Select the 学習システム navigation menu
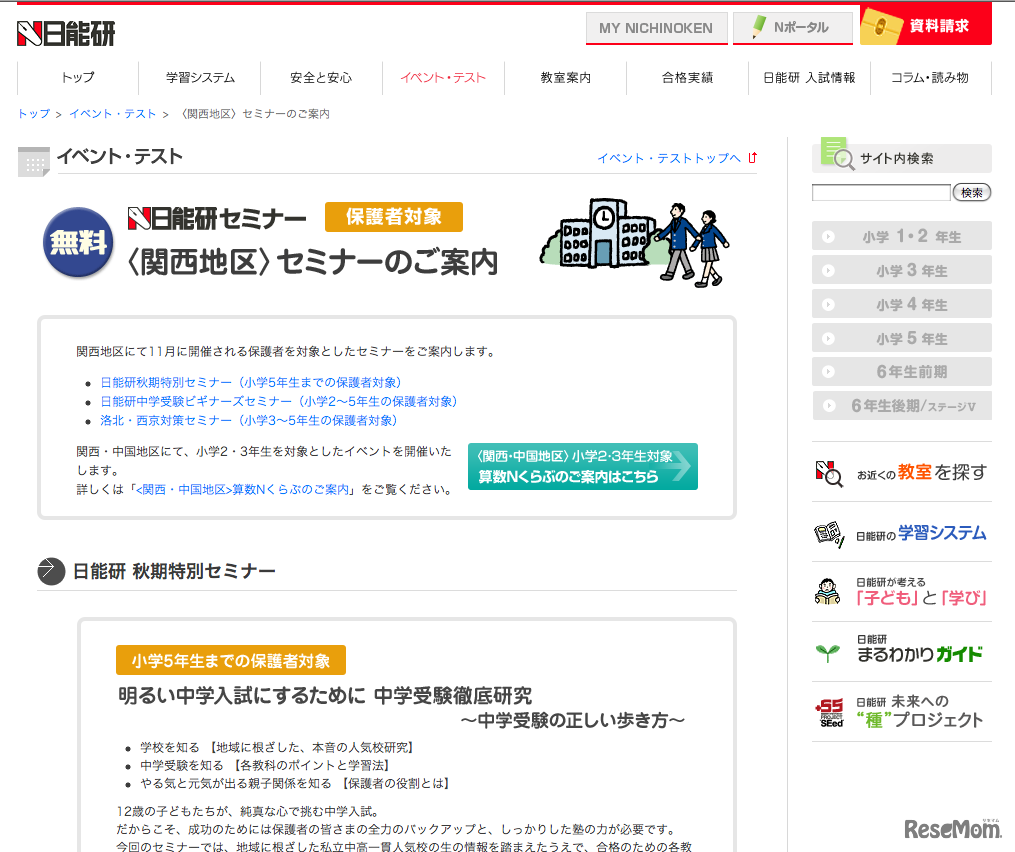This screenshot has height=852, width=1015. (x=200, y=78)
